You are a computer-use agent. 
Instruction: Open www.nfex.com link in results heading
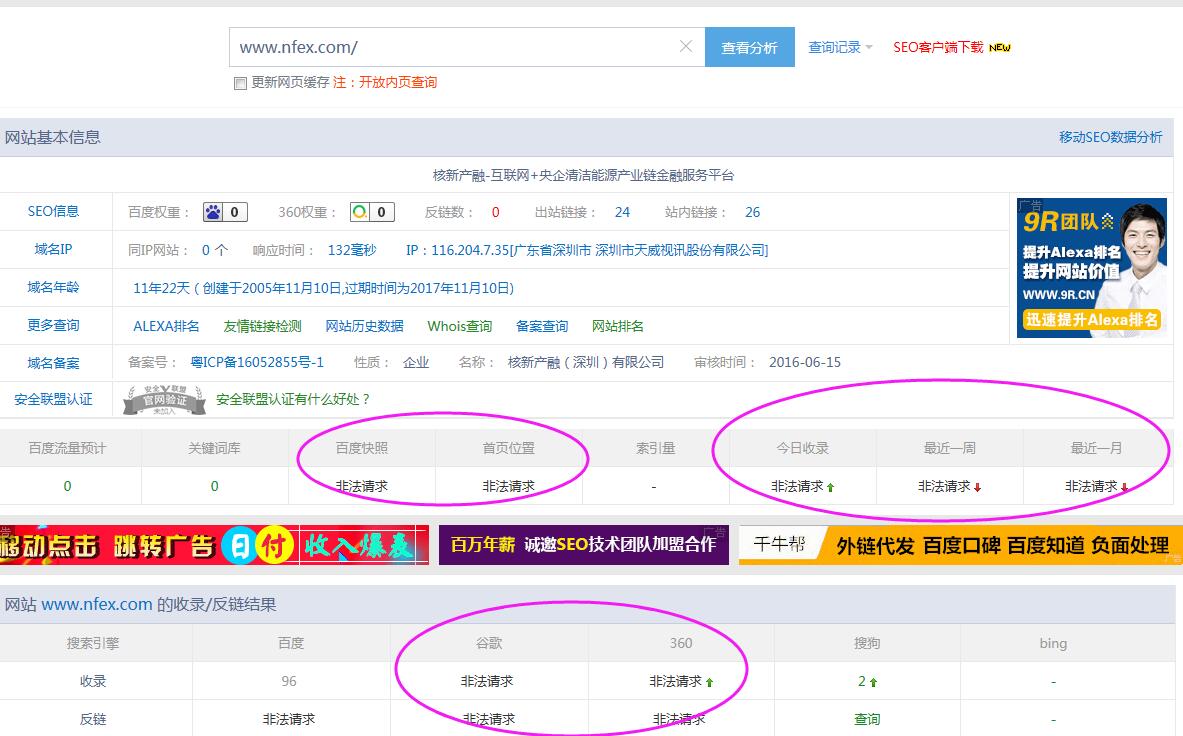click(97, 605)
